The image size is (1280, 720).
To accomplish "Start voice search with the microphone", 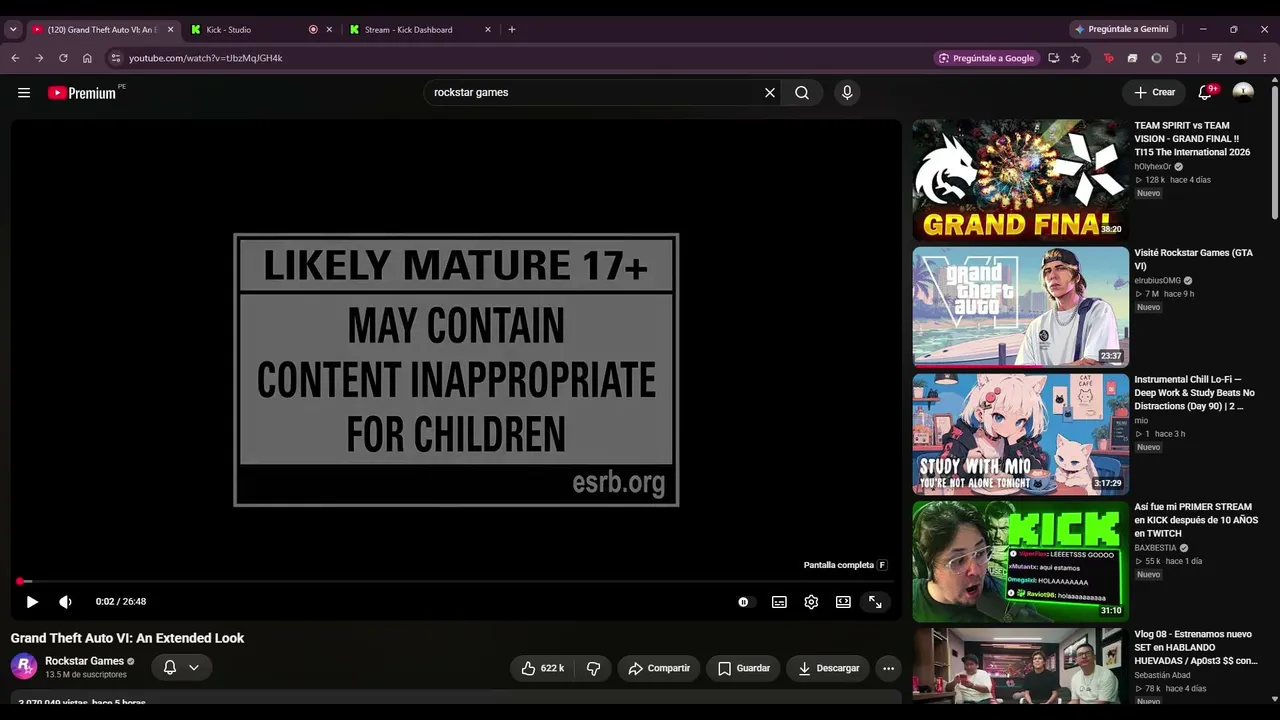I will click(847, 93).
